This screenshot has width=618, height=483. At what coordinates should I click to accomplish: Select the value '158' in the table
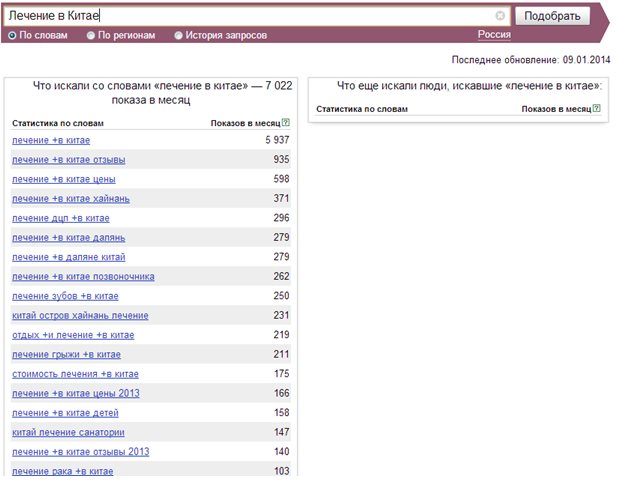click(x=281, y=412)
